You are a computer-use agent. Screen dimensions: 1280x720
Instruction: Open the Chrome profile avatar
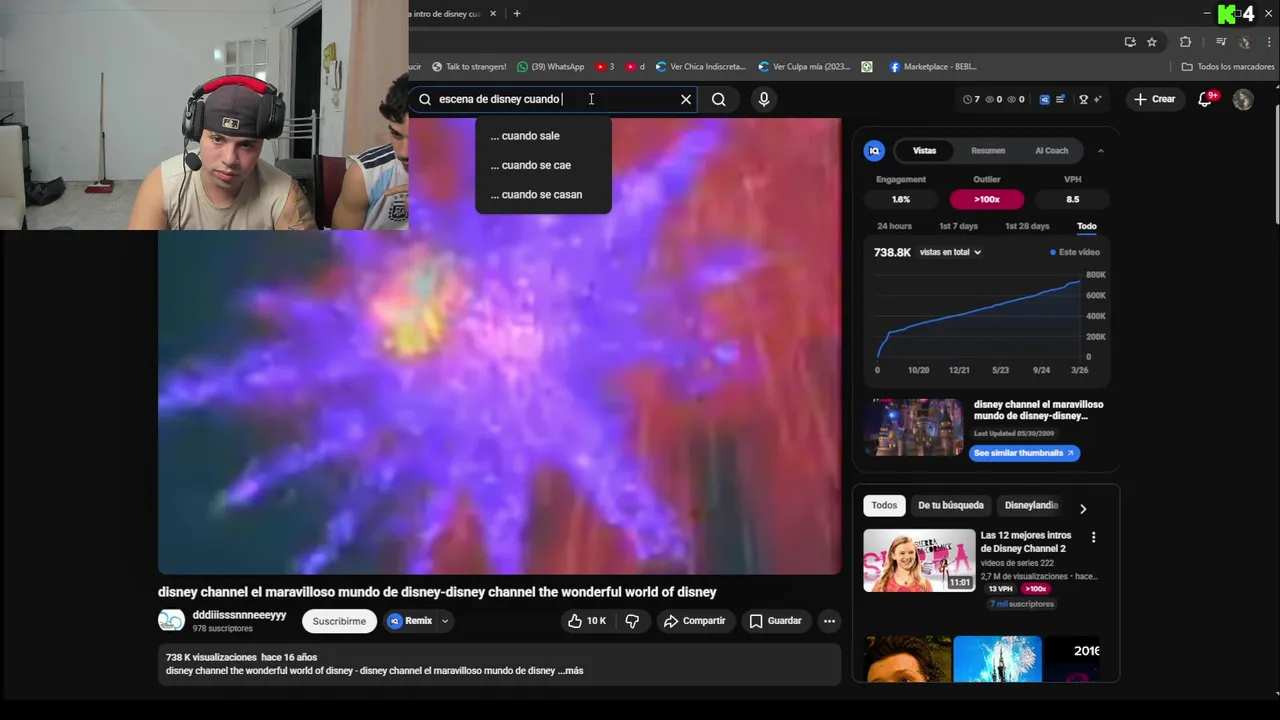[1245, 42]
